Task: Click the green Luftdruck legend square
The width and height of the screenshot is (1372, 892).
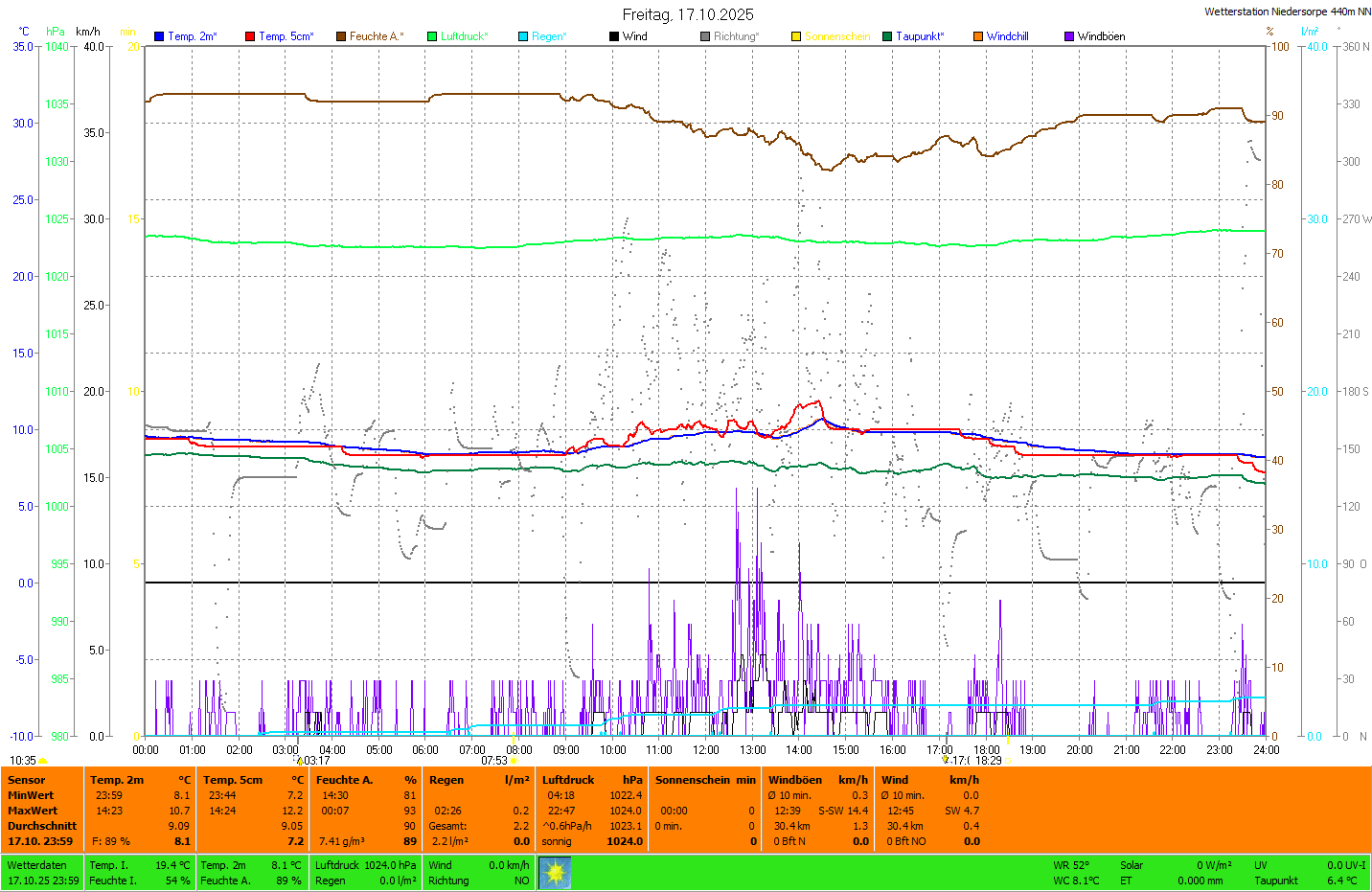Action: pos(432,36)
